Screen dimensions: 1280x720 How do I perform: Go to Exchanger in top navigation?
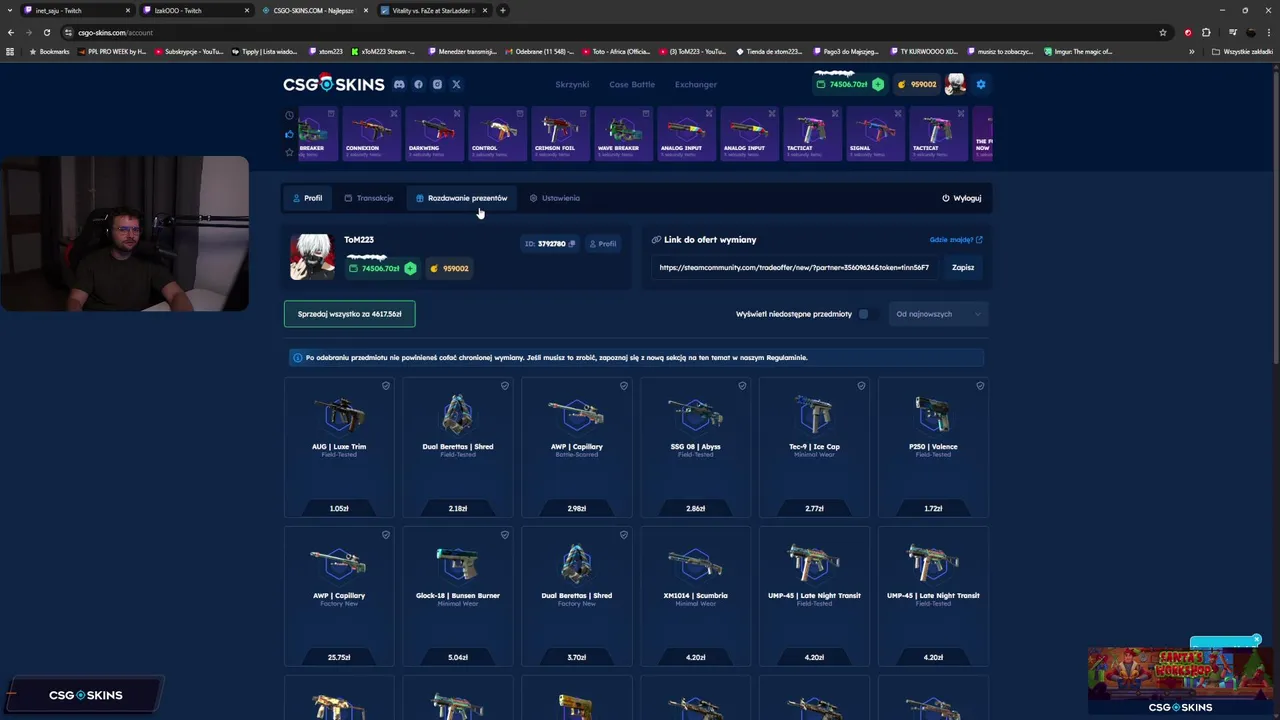(x=696, y=84)
